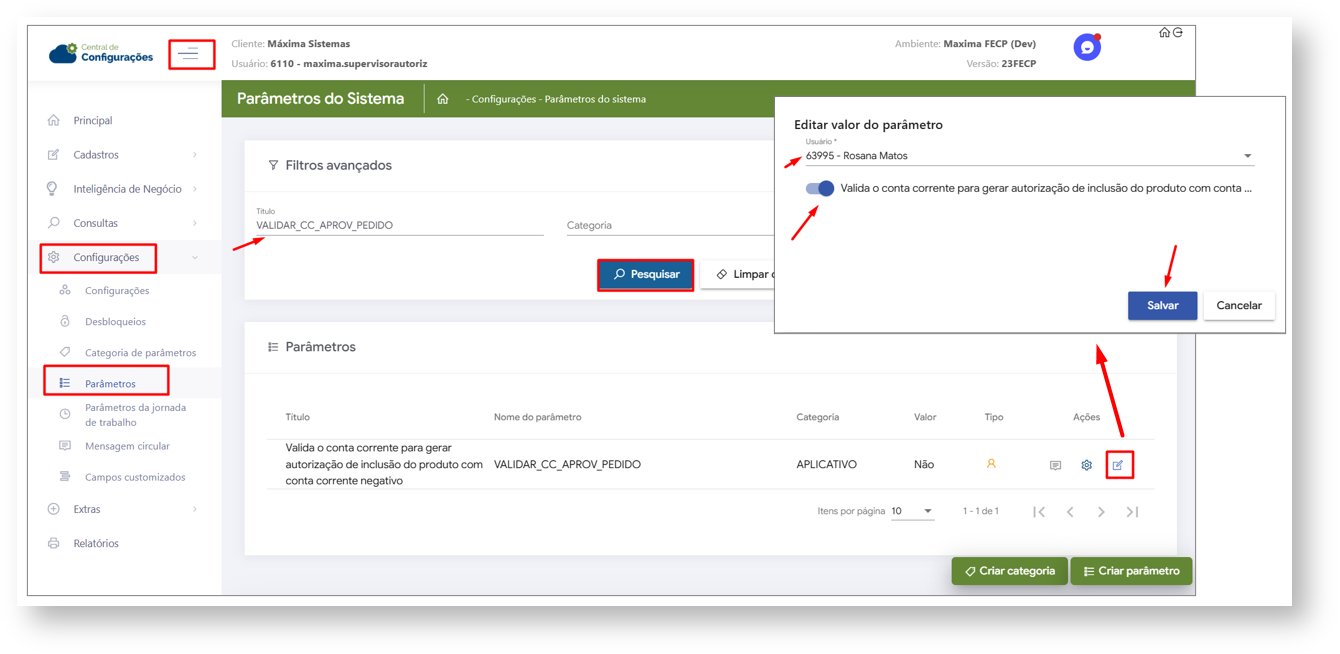Click the Desbloqueios padlock icon
The width and height of the screenshot is (1340, 654).
pos(65,321)
